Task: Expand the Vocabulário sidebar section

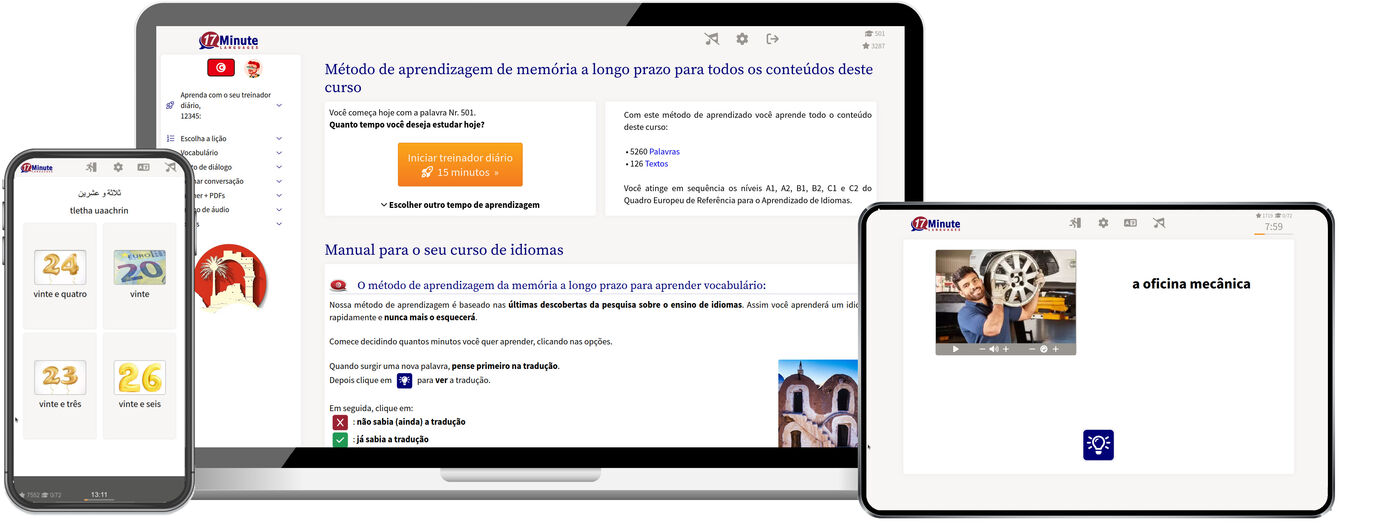Action: coord(279,153)
